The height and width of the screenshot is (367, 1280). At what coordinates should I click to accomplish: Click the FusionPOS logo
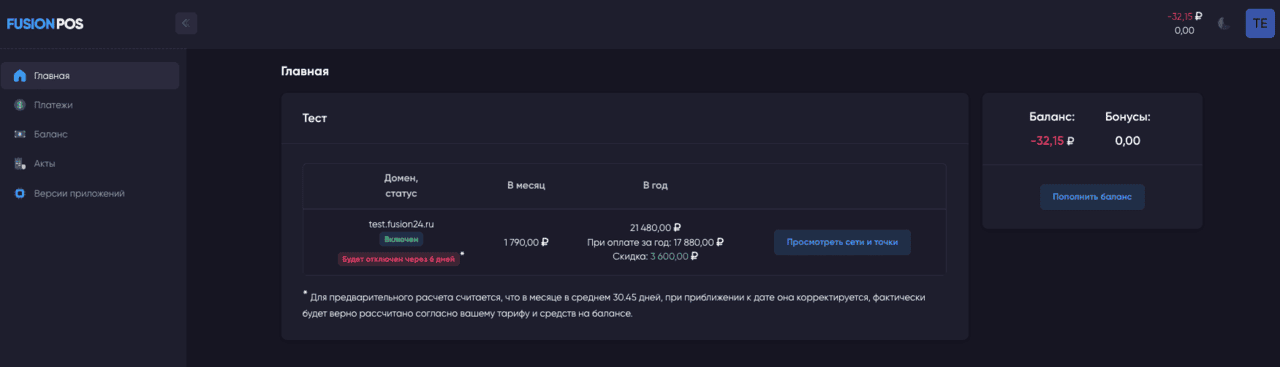pos(44,23)
